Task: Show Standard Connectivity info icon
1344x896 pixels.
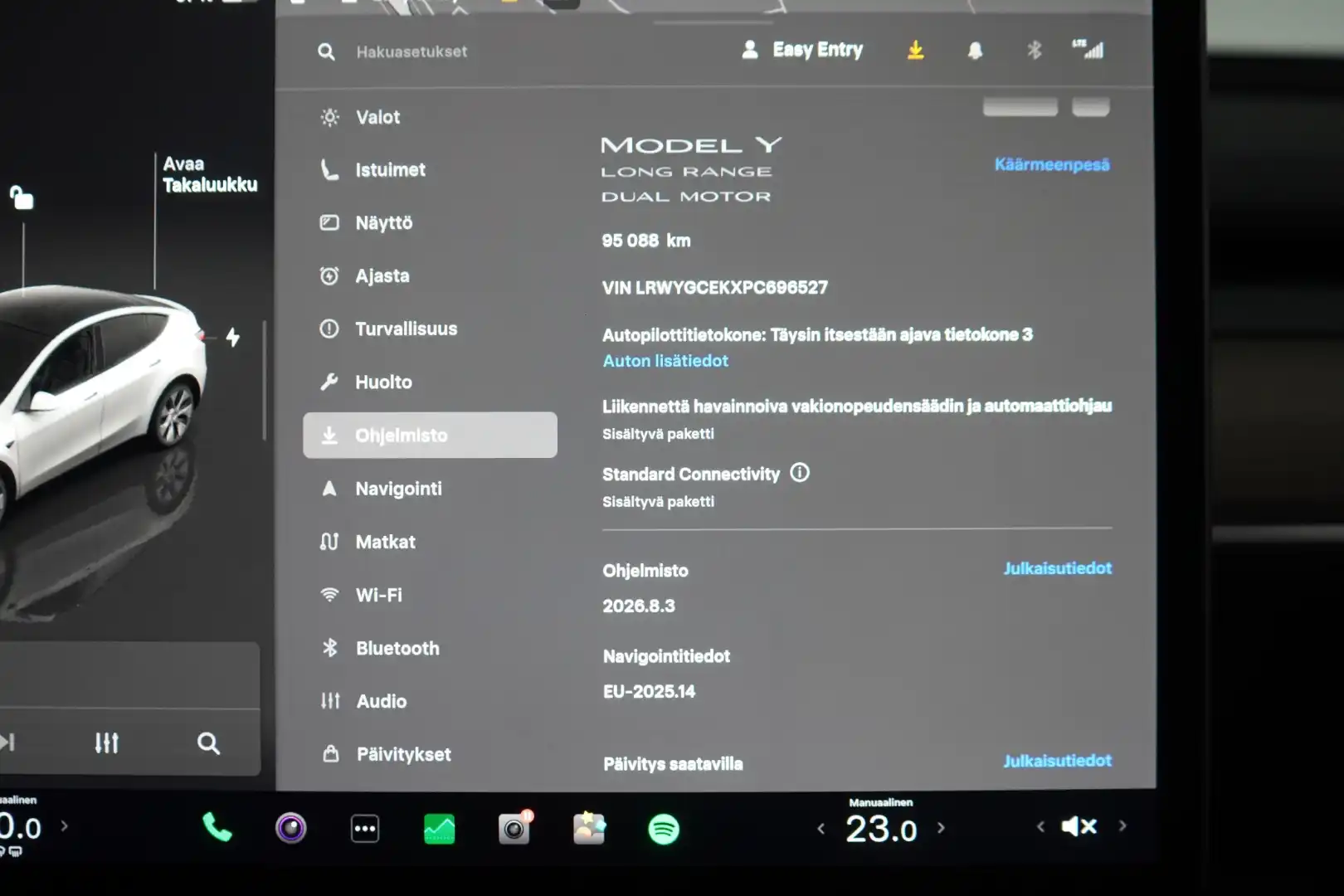Action: (800, 473)
